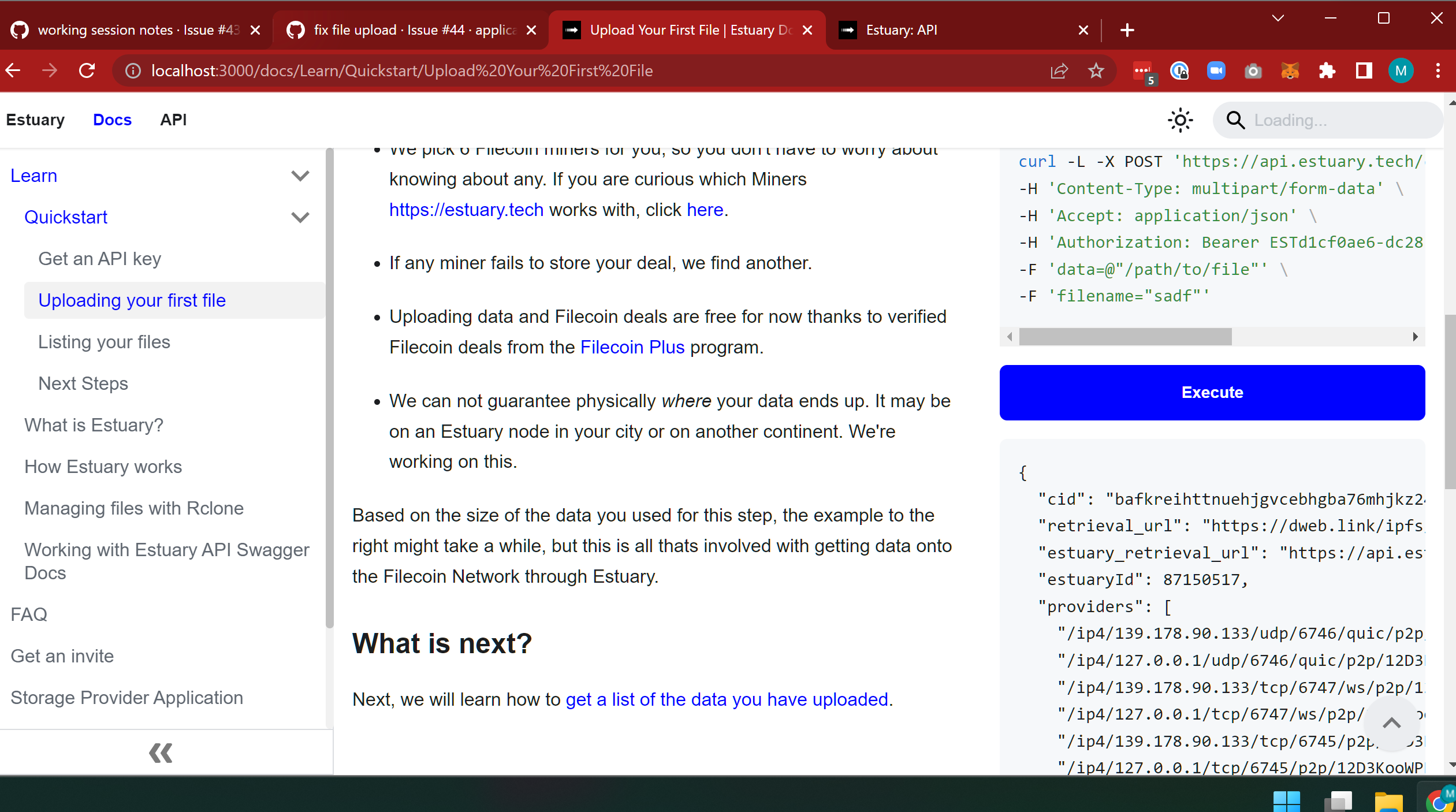Screen dimensions: 1456x812
Task: Collapse the Quickstart section chevron
Action: click(x=300, y=217)
